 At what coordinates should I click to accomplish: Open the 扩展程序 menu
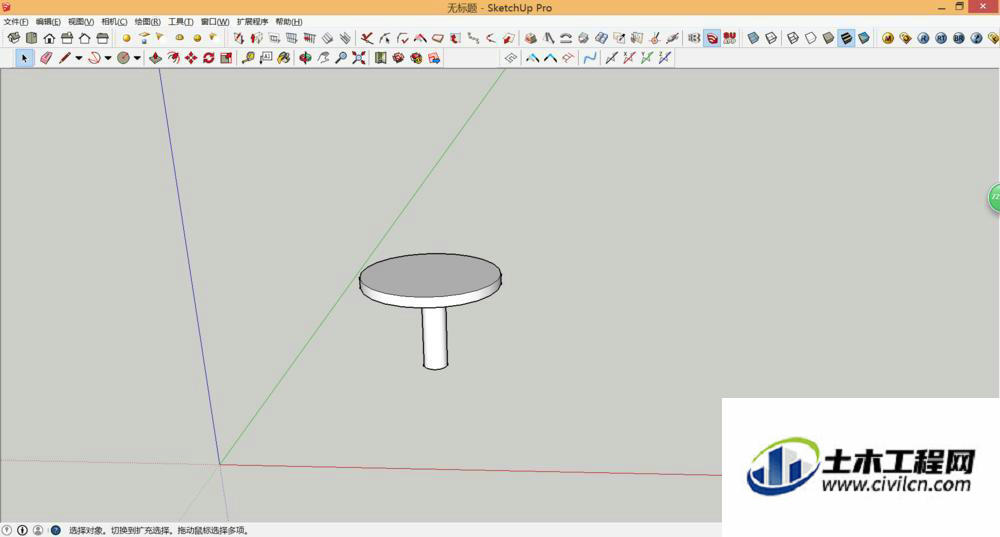[253, 22]
